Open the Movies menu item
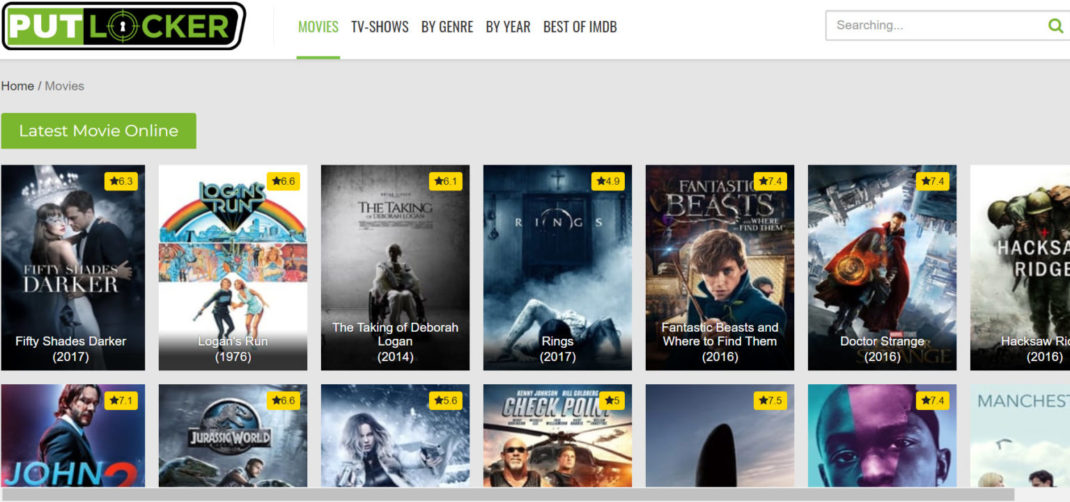Viewport: 1070px width, 502px height. (318, 27)
